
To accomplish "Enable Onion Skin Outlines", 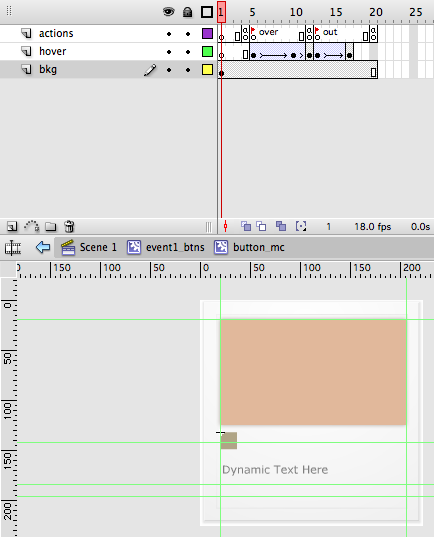I will [x=261, y=226].
